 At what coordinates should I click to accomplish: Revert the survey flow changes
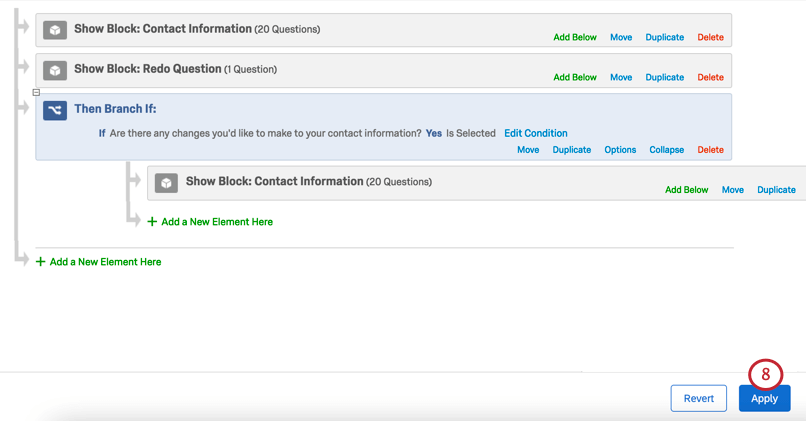pos(698,398)
